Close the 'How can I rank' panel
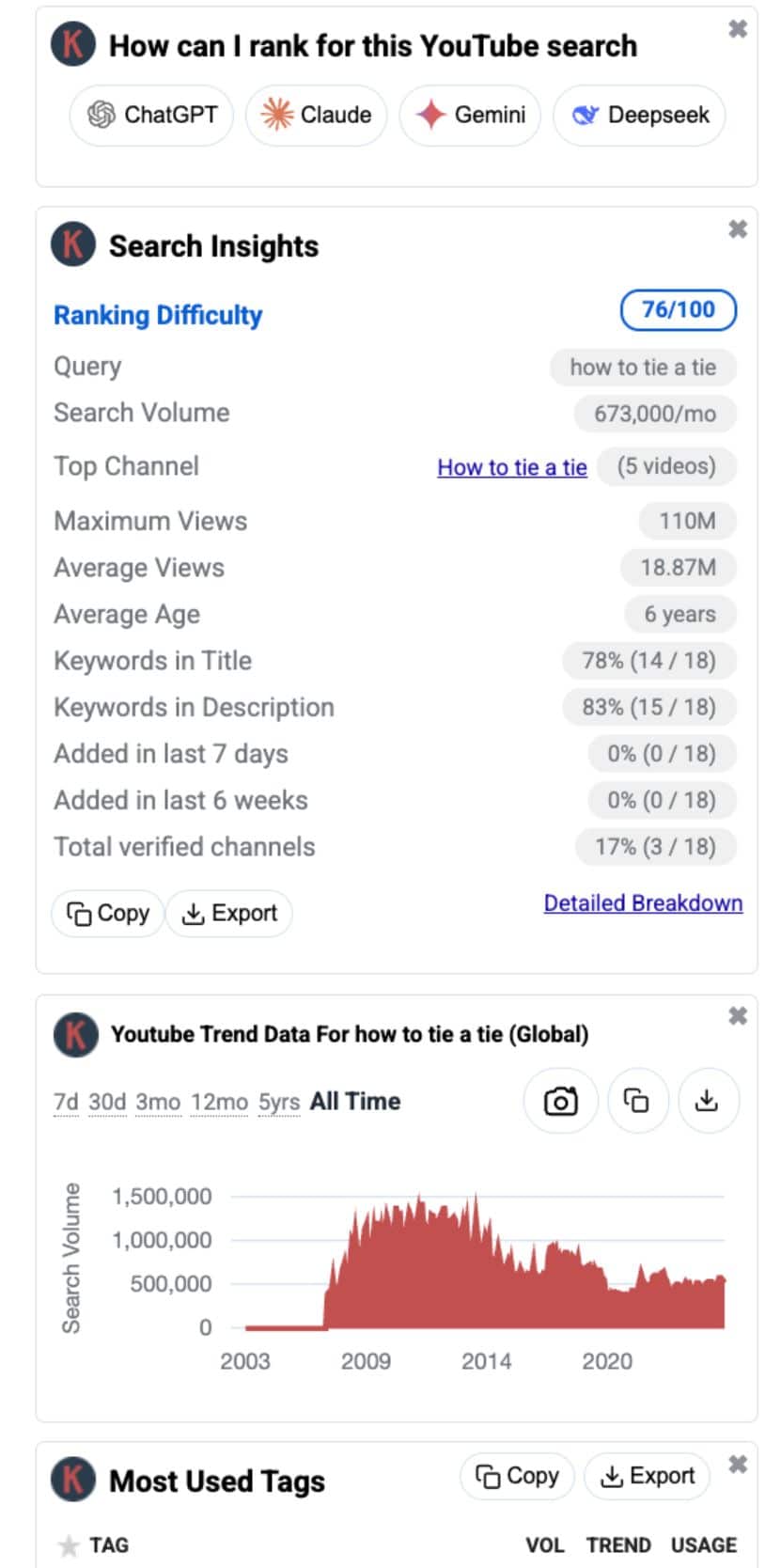781x1568 pixels. click(738, 29)
